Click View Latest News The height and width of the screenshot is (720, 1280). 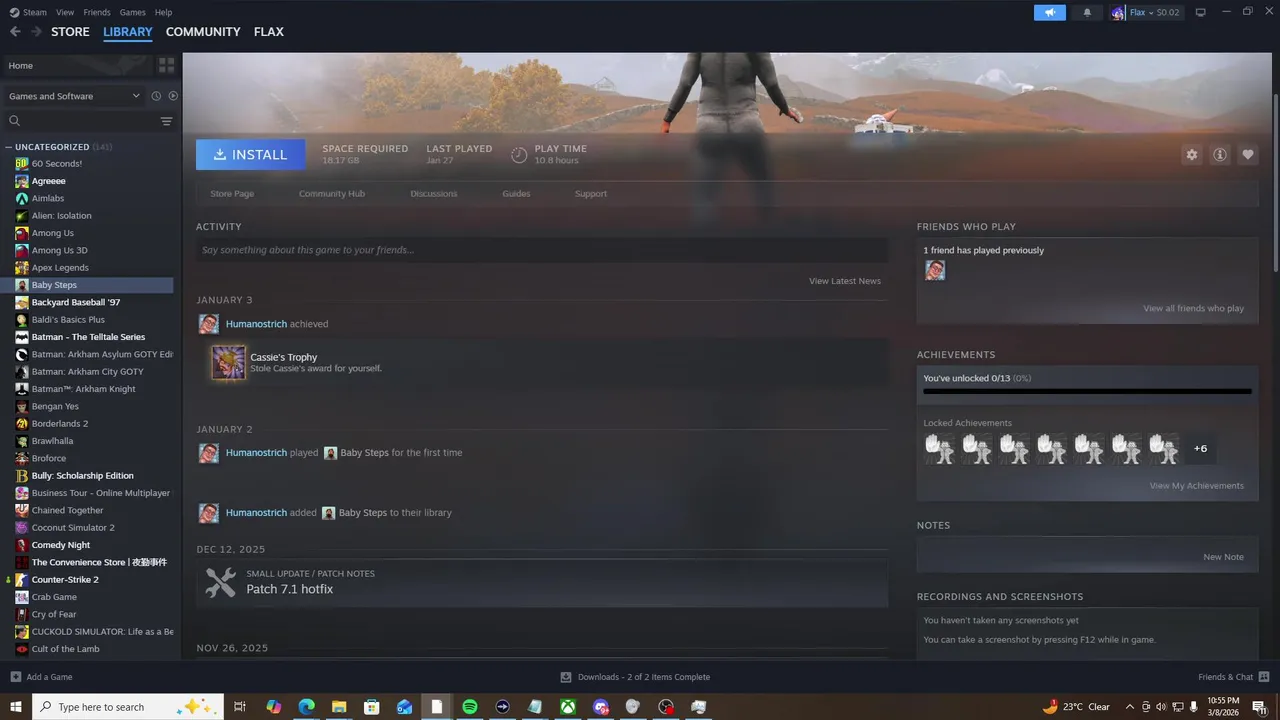[845, 281]
